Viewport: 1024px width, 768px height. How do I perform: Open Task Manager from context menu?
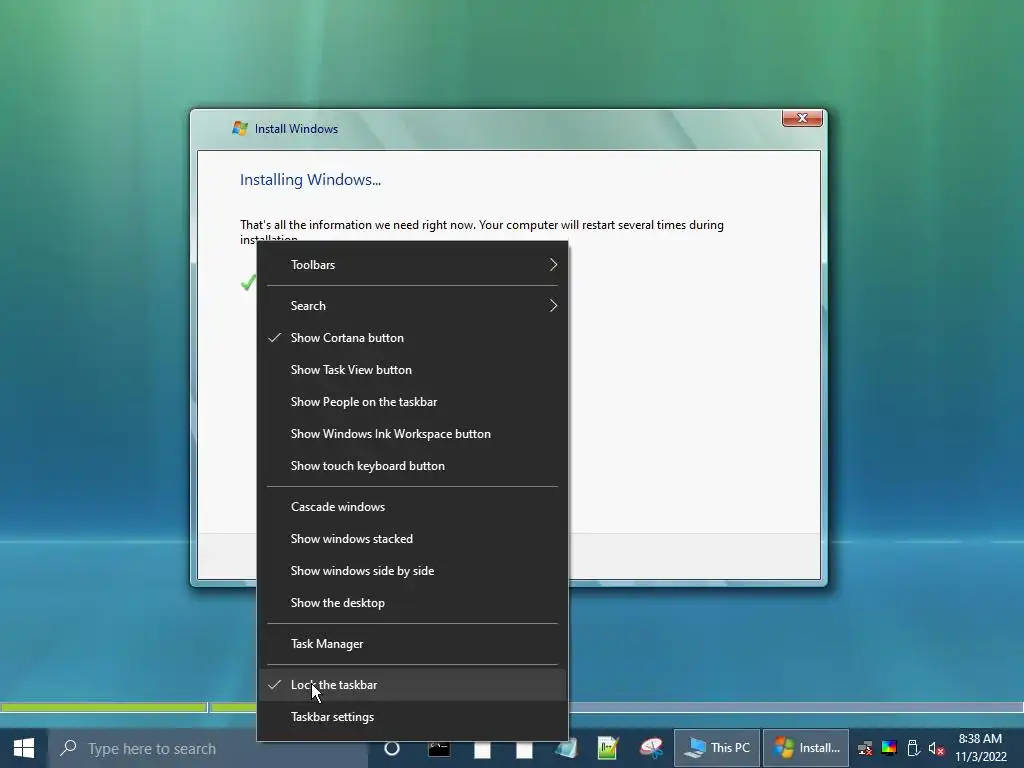point(413,644)
